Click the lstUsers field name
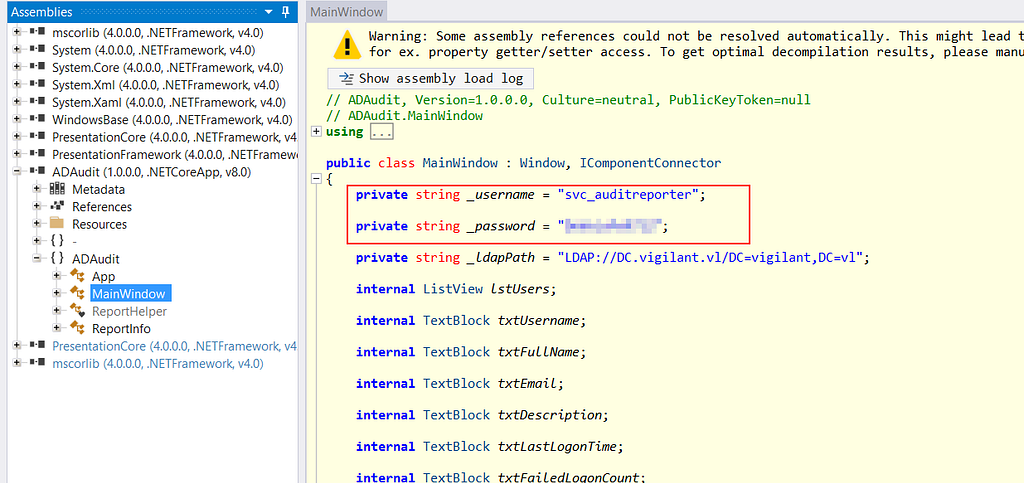This screenshot has width=1024, height=483. click(x=520, y=289)
